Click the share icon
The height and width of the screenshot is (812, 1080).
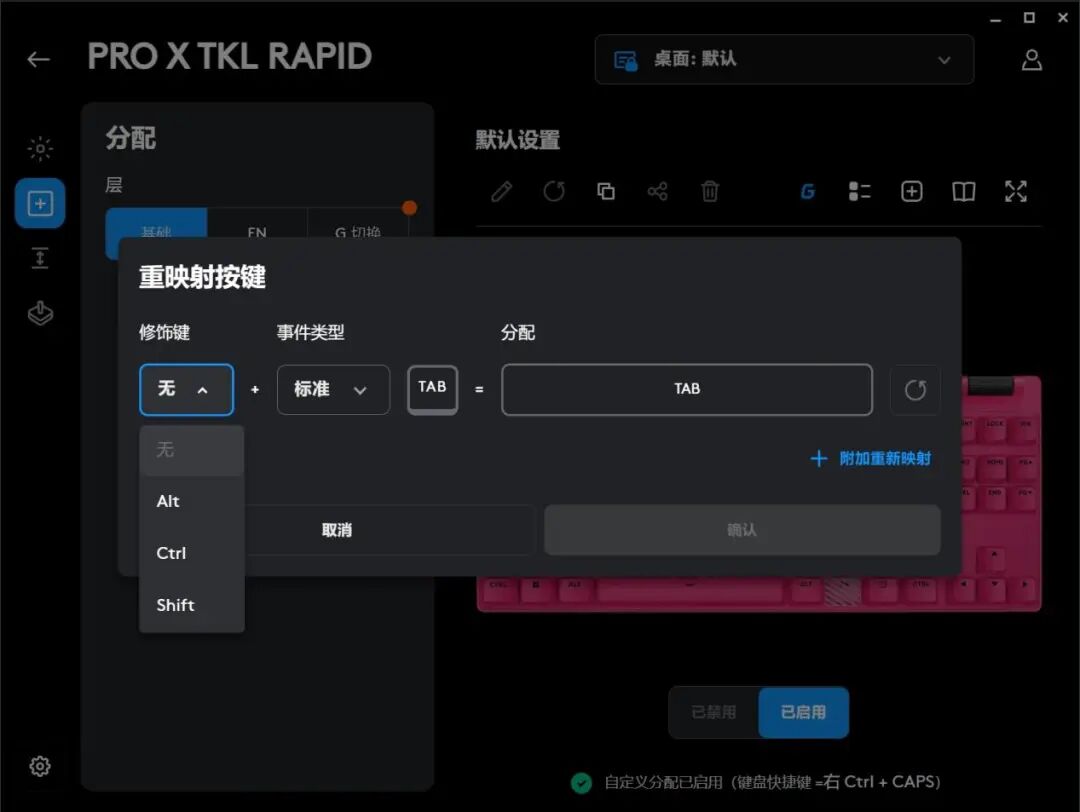657,191
